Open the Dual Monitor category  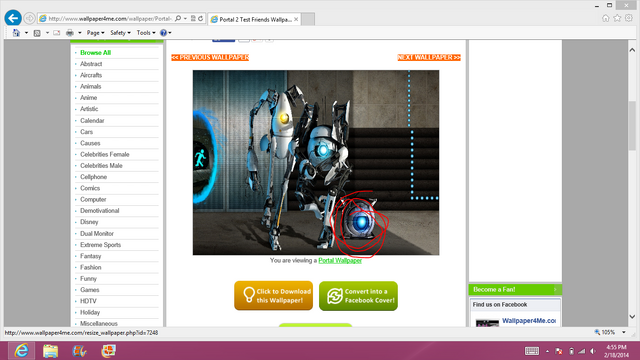click(97, 233)
